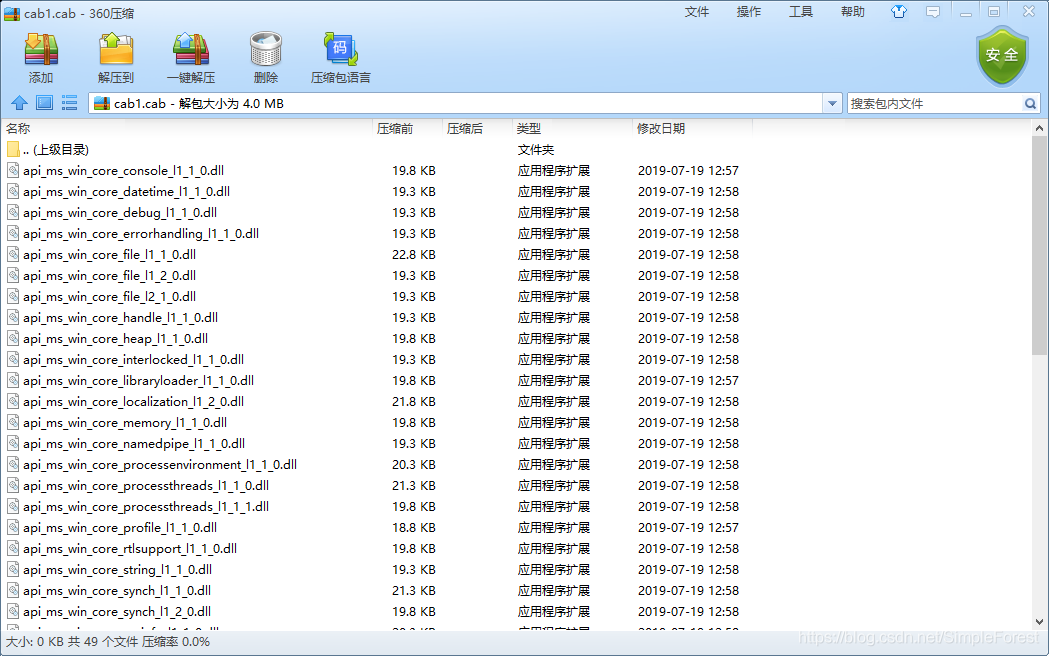Click file icon of api_ms_win_core_debug_l1_1_0.dll
This screenshot has height=656, width=1049.
(13, 213)
